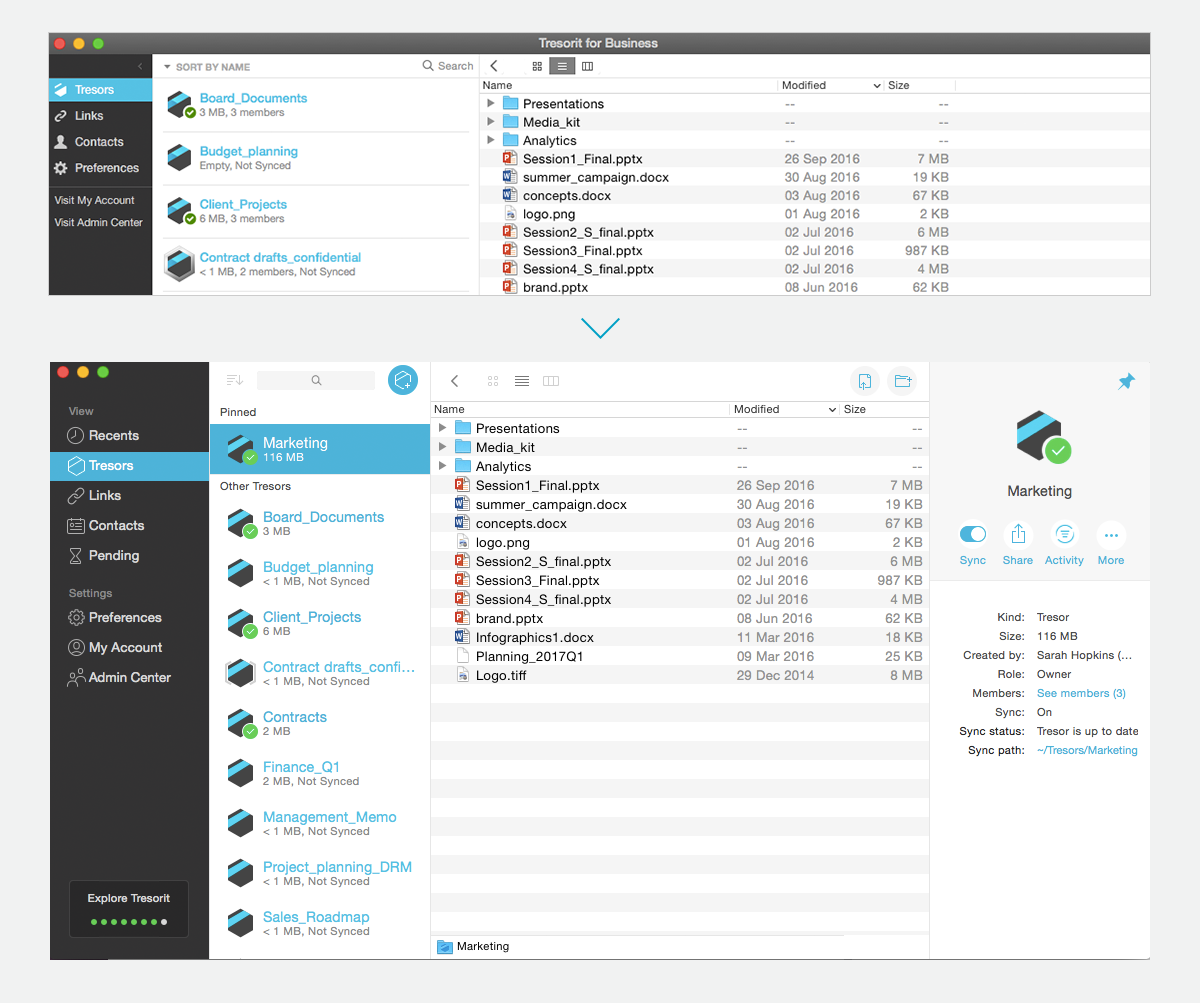Click the More ellipsis icon in the details panel
This screenshot has width=1200, height=1003.
click(1111, 534)
